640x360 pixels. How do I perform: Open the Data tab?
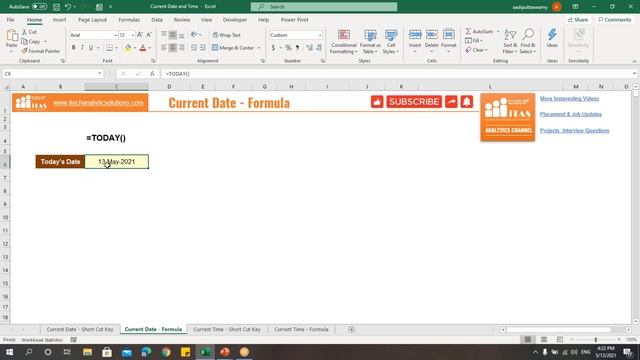(157, 20)
